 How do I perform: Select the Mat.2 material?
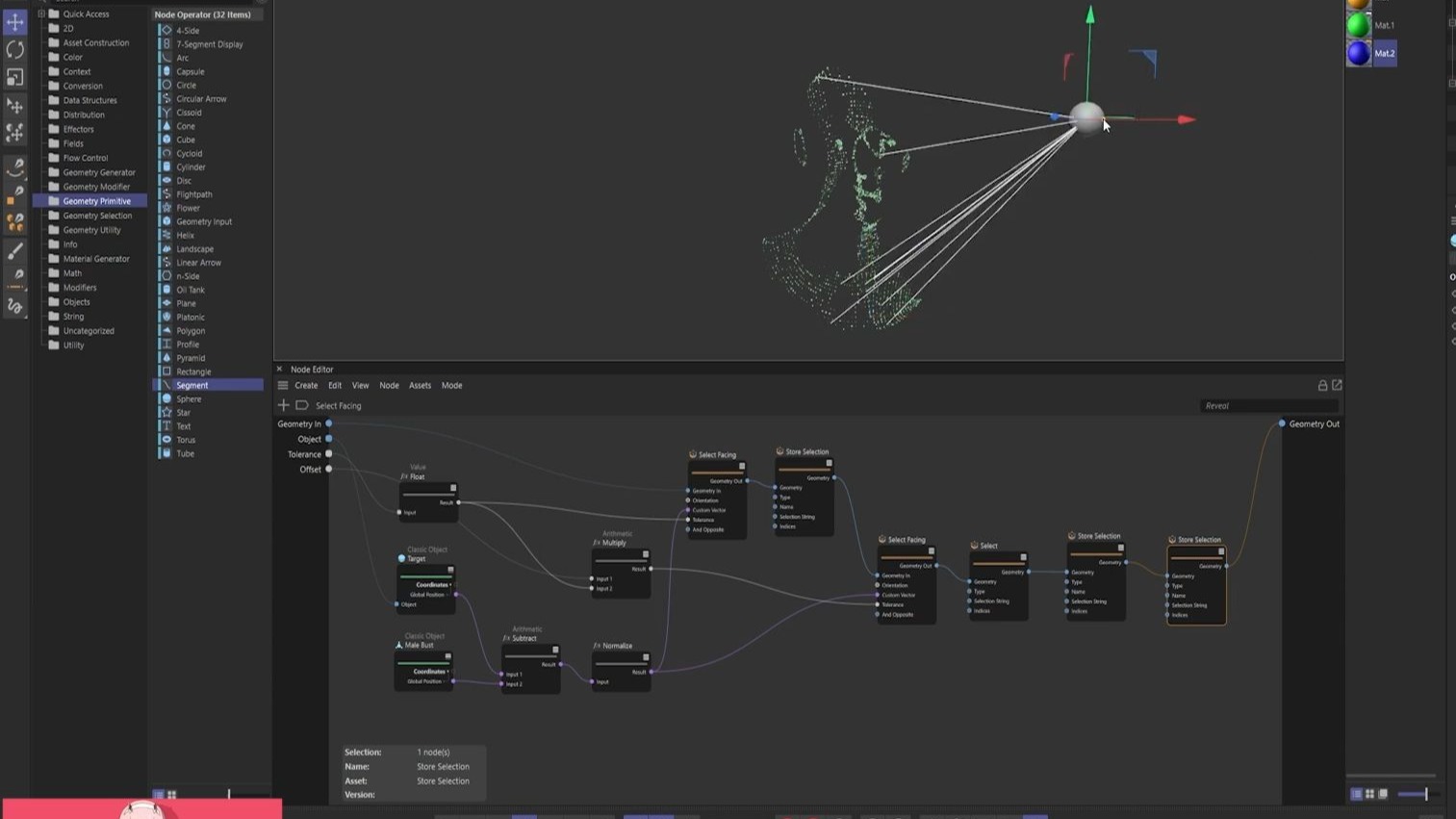tap(1383, 54)
